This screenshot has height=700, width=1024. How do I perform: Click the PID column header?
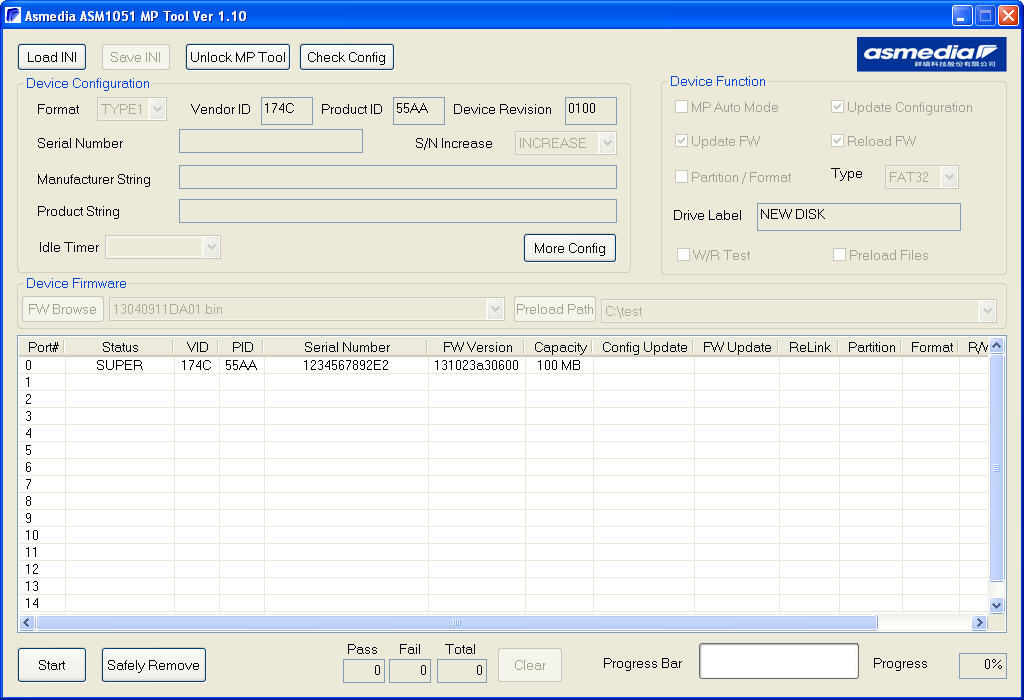(242, 347)
